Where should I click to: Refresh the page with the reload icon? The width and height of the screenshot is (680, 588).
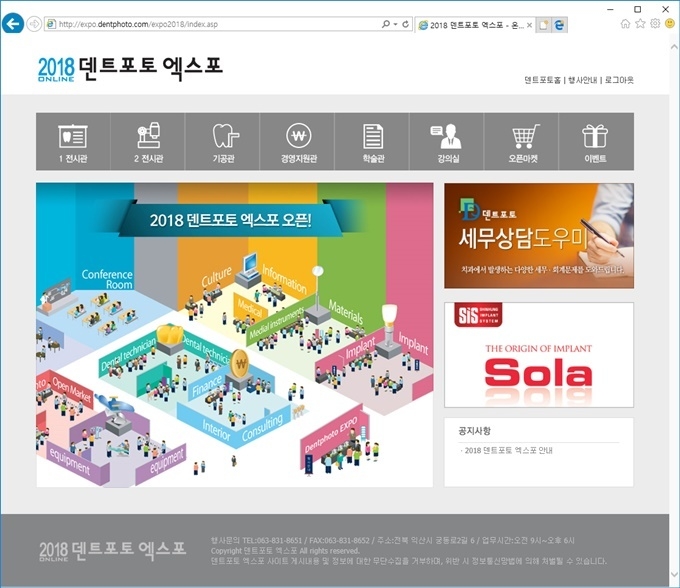[405, 24]
